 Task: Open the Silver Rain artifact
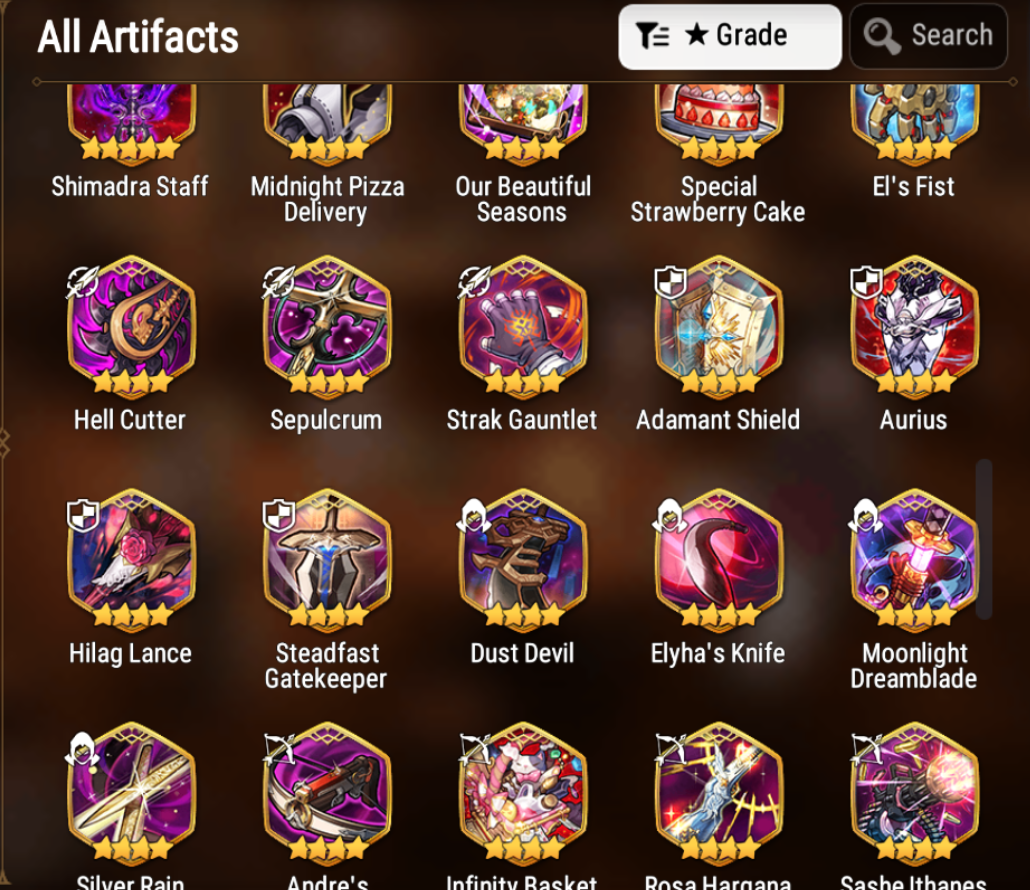(x=131, y=793)
